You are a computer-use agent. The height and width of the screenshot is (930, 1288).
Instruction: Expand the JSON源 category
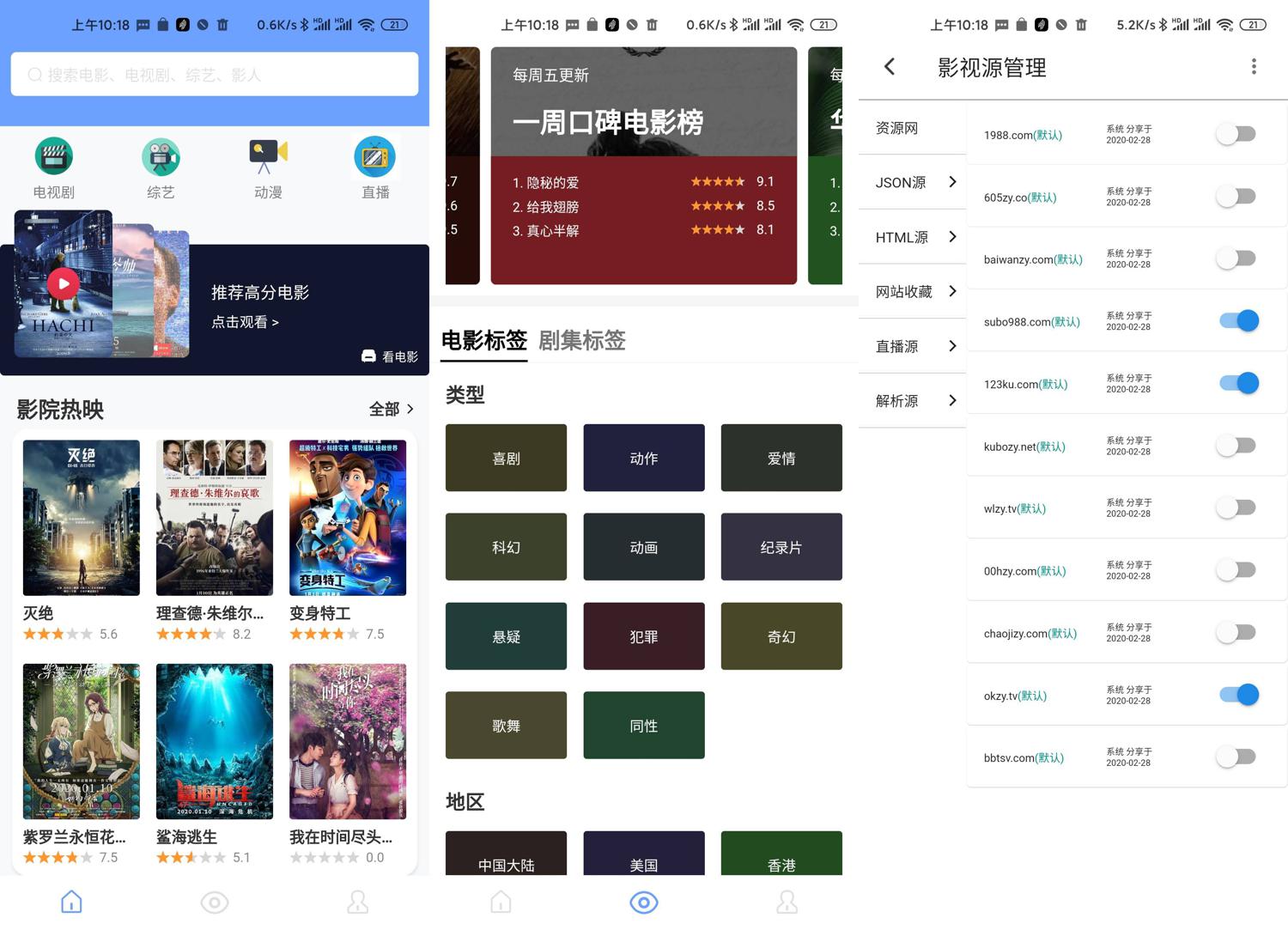pos(914,182)
